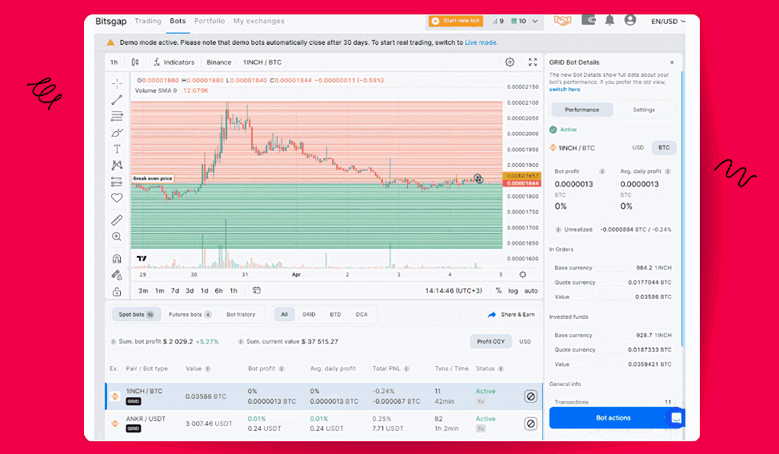Select the 7d date range
Screen dimensions: 779x454
tap(175, 291)
